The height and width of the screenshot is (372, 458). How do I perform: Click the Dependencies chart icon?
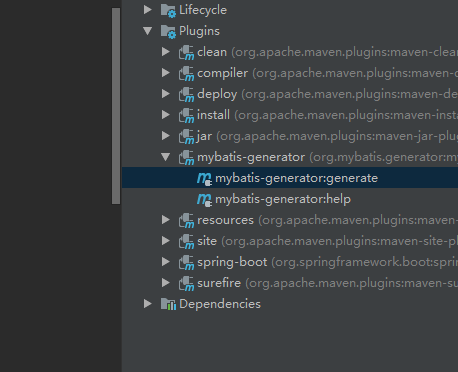coord(168,304)
